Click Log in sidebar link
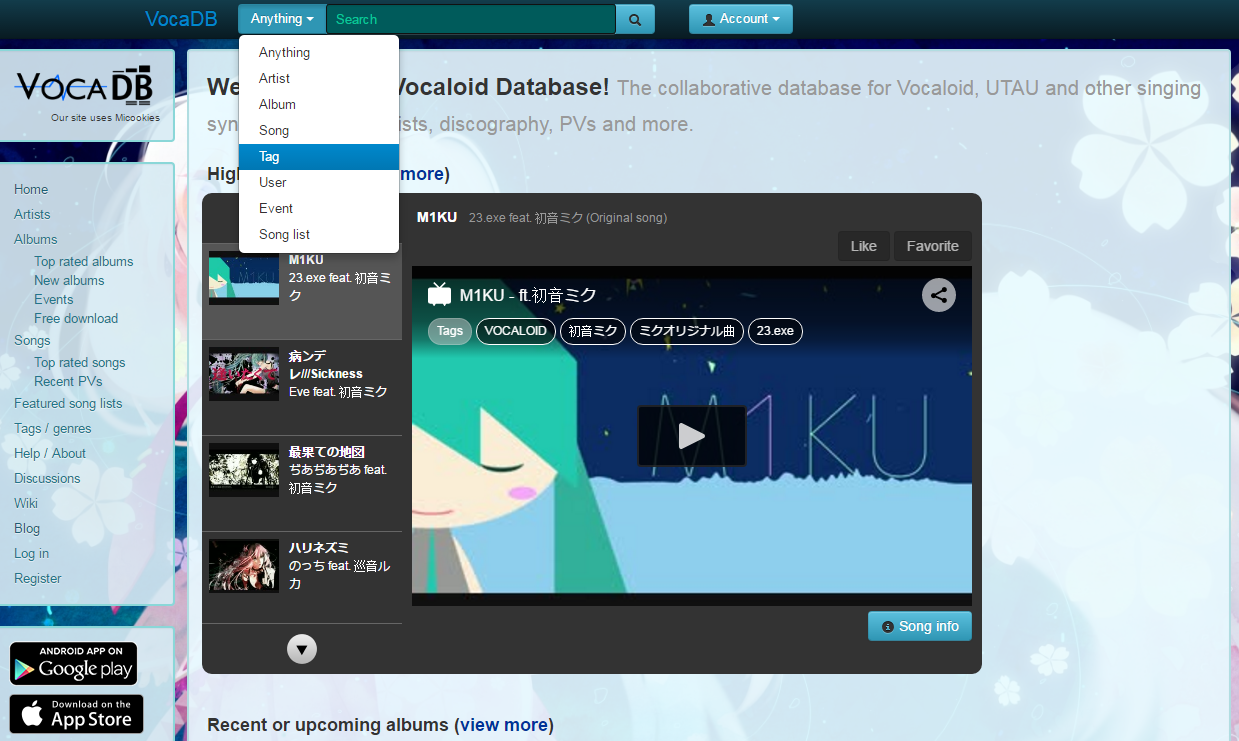 coord(31,554)
